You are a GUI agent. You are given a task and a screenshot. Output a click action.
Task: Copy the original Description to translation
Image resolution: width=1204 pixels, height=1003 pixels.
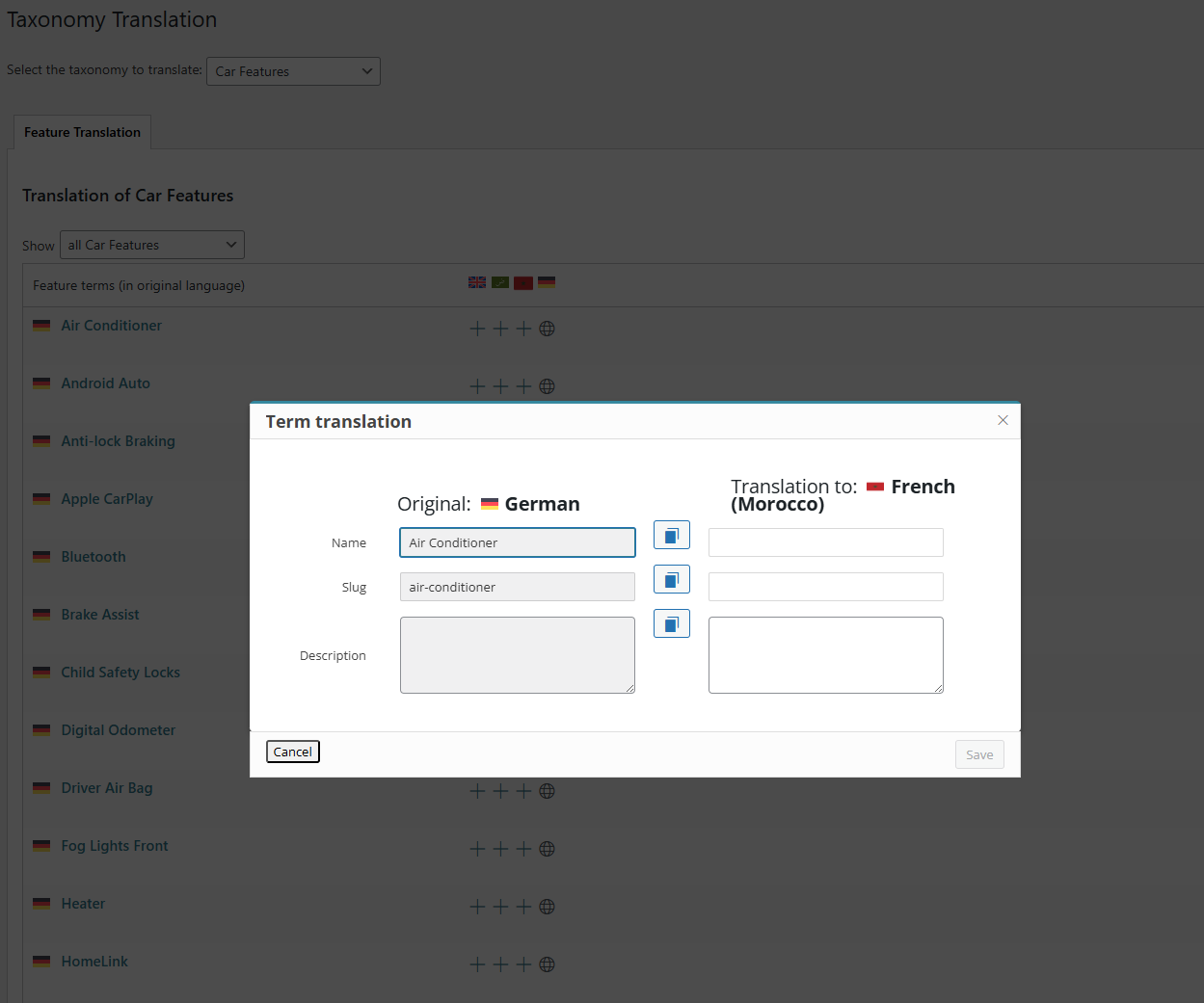click(x=672, y=623)
